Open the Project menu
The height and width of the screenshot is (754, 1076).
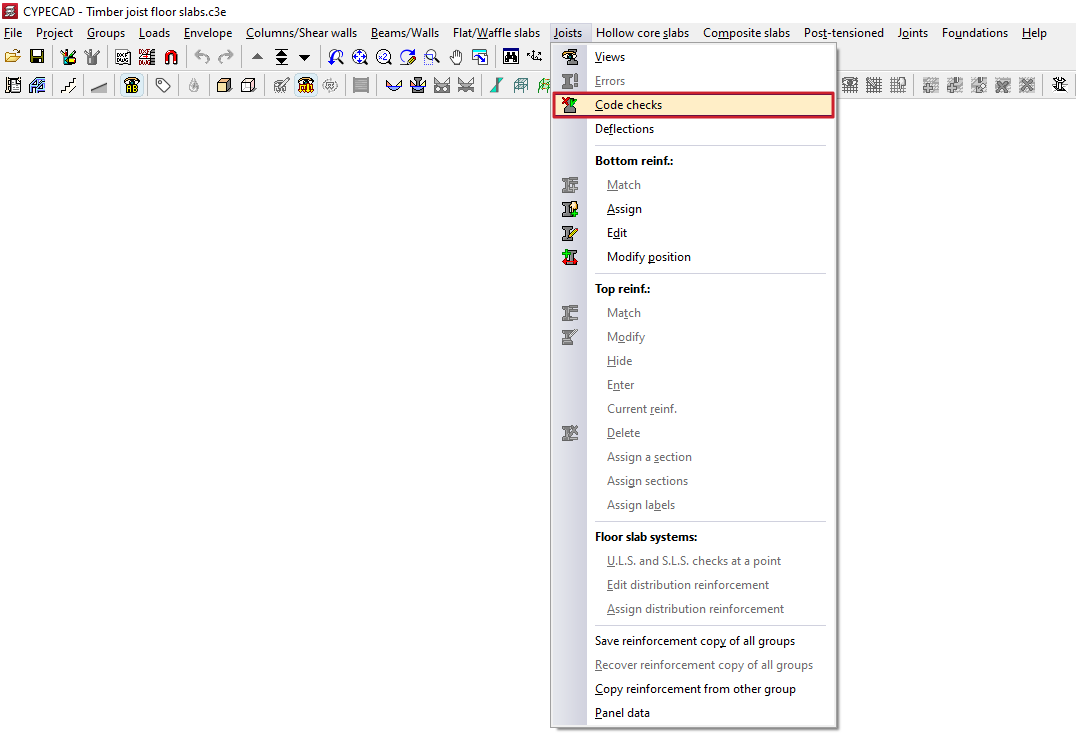tap(54, 33)
